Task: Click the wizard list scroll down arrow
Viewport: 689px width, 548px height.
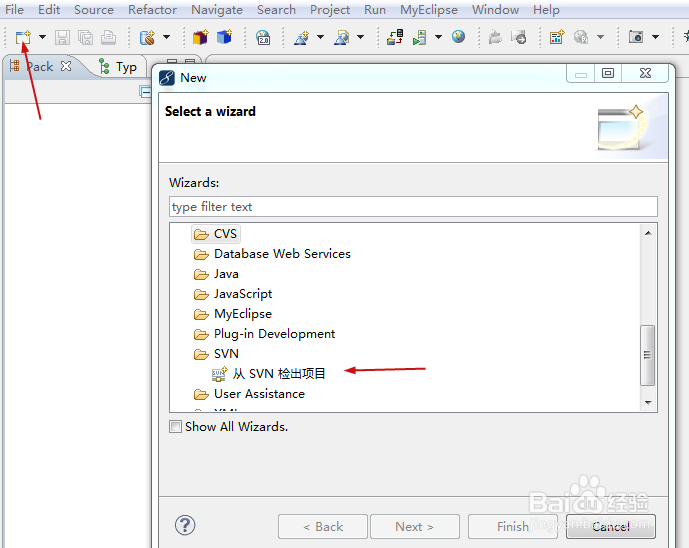Action: coord(648,403)
